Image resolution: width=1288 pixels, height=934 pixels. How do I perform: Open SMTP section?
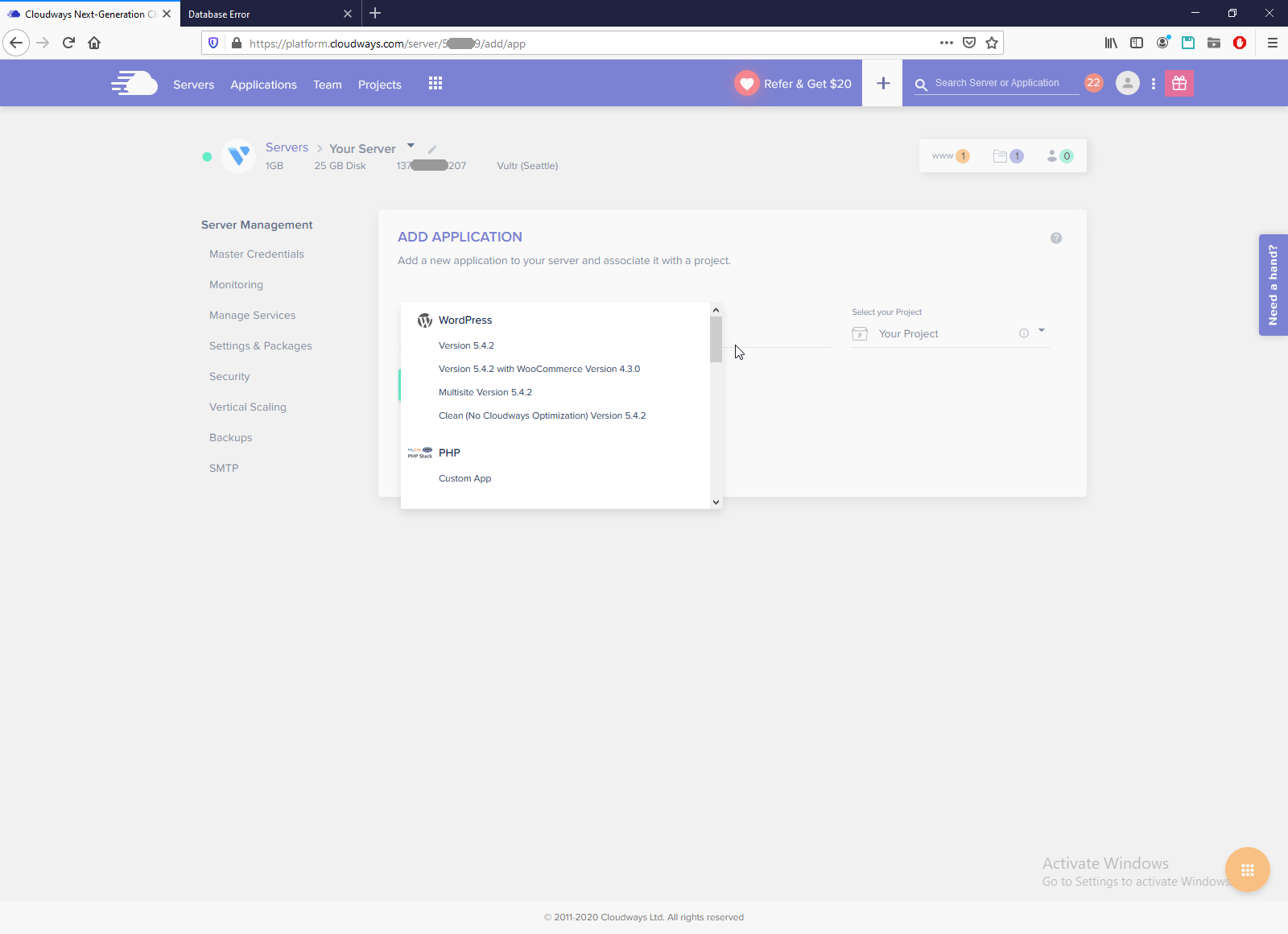coord(224,468)
